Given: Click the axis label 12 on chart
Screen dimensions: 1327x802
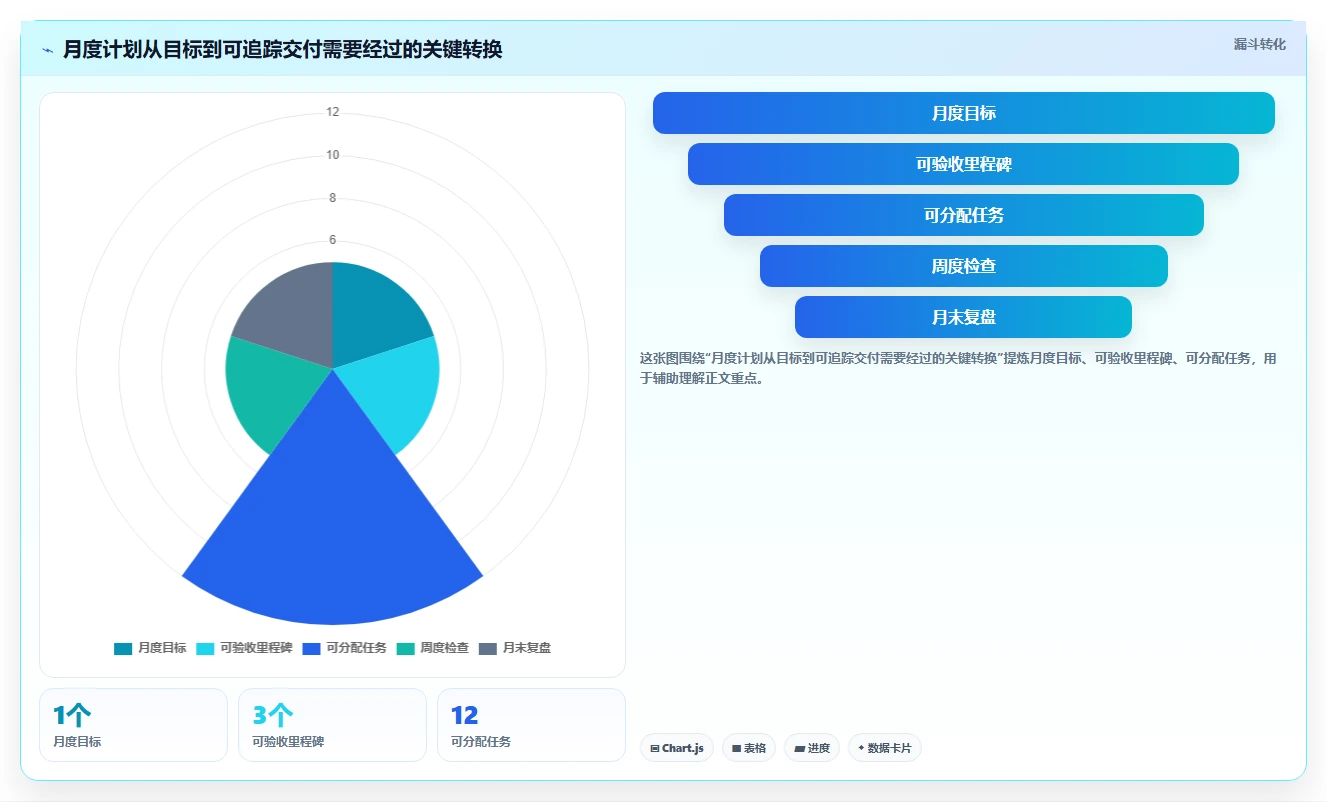Looking at the screenshot, I should (x=333, y=112).
